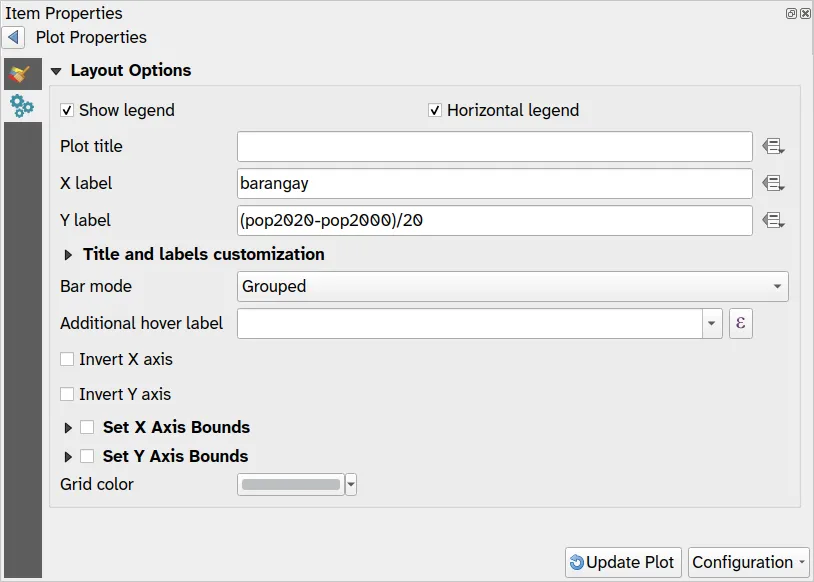Collapse the Layout Options section
814x582 pixels.
coord(56,71)
